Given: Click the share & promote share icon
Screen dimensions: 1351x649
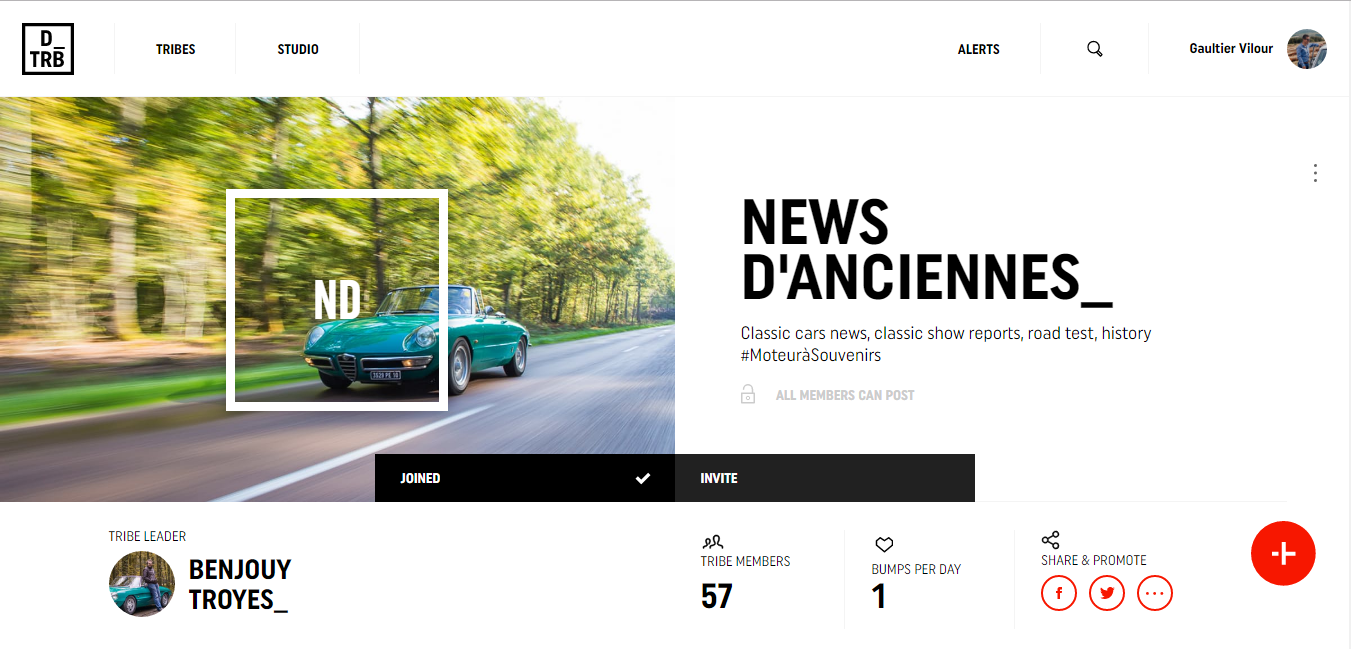Looking at the screenshot, I should pyautogui.click(x=1050, y=540).
